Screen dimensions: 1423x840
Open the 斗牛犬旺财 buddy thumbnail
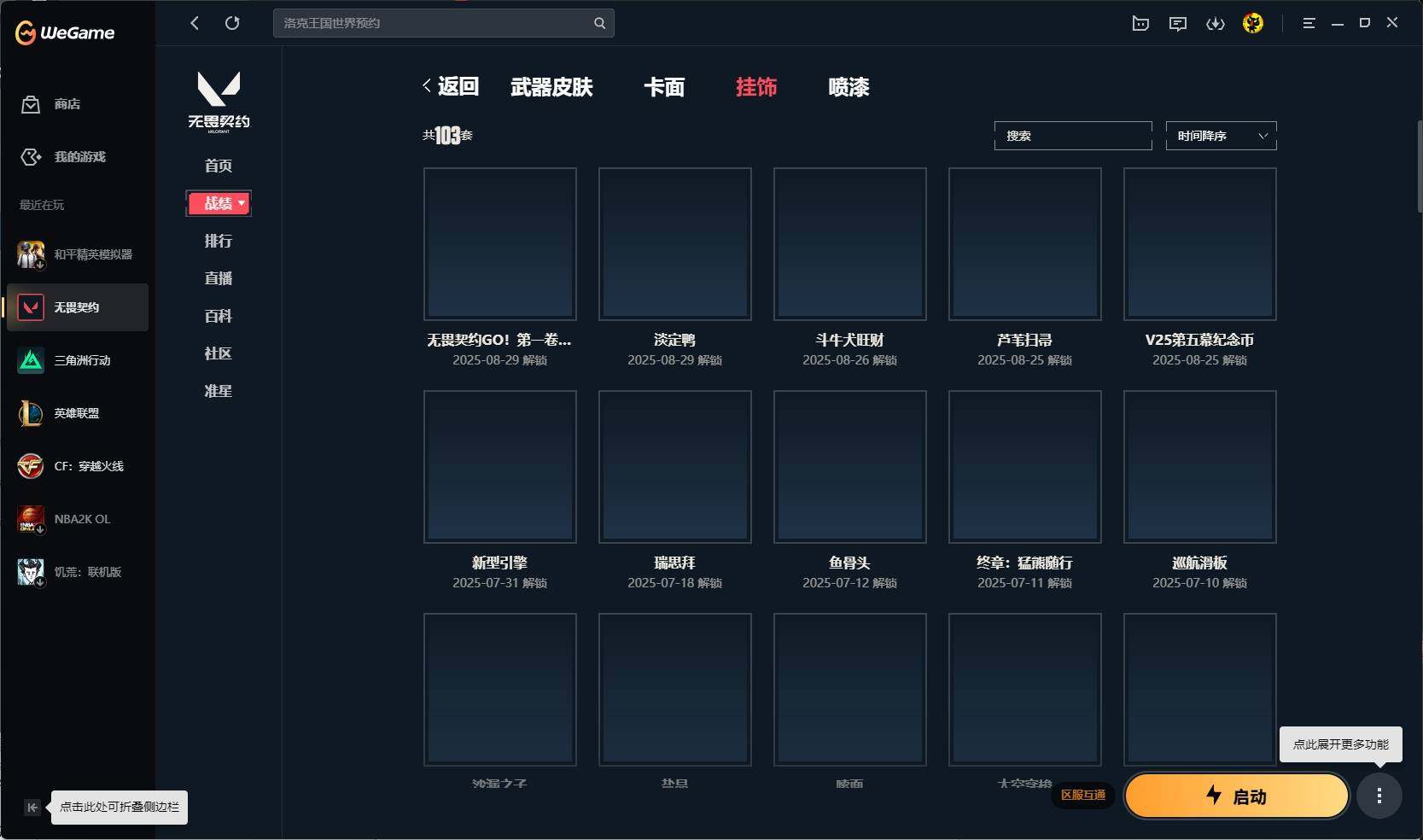click(x=850, y=244)
